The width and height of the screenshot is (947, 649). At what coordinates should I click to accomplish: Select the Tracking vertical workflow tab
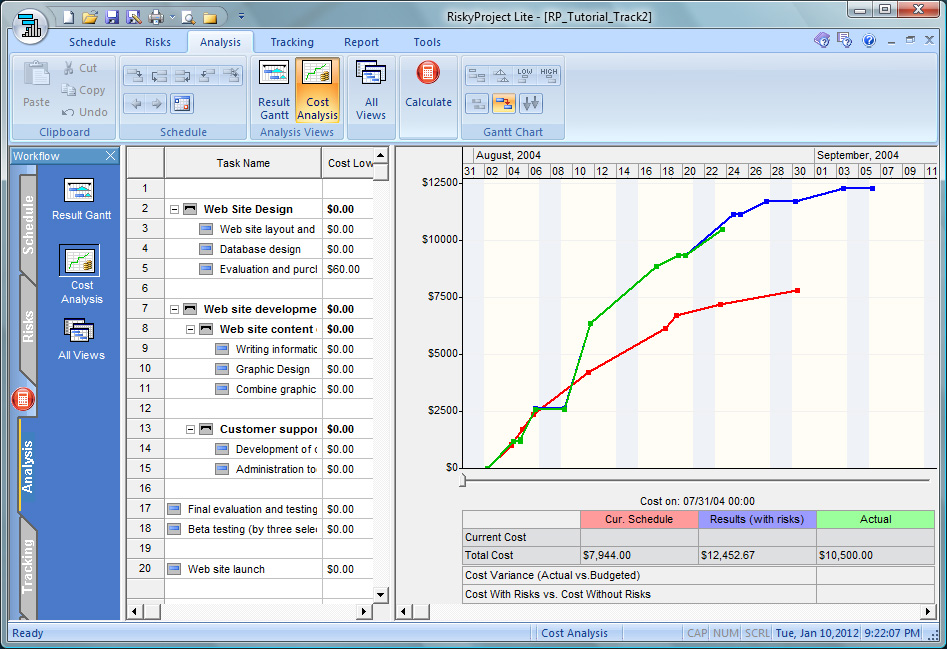[x=28, y=566]
